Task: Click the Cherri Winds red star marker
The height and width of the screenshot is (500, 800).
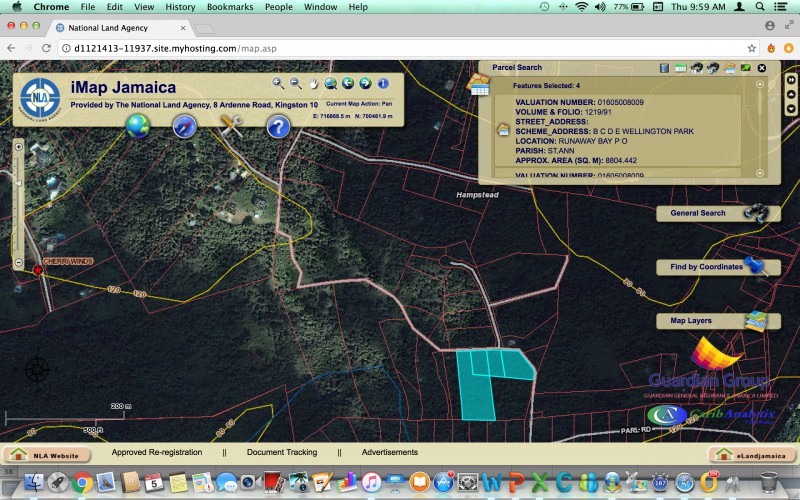Action: pyautogui.click(x=38, y=270)
